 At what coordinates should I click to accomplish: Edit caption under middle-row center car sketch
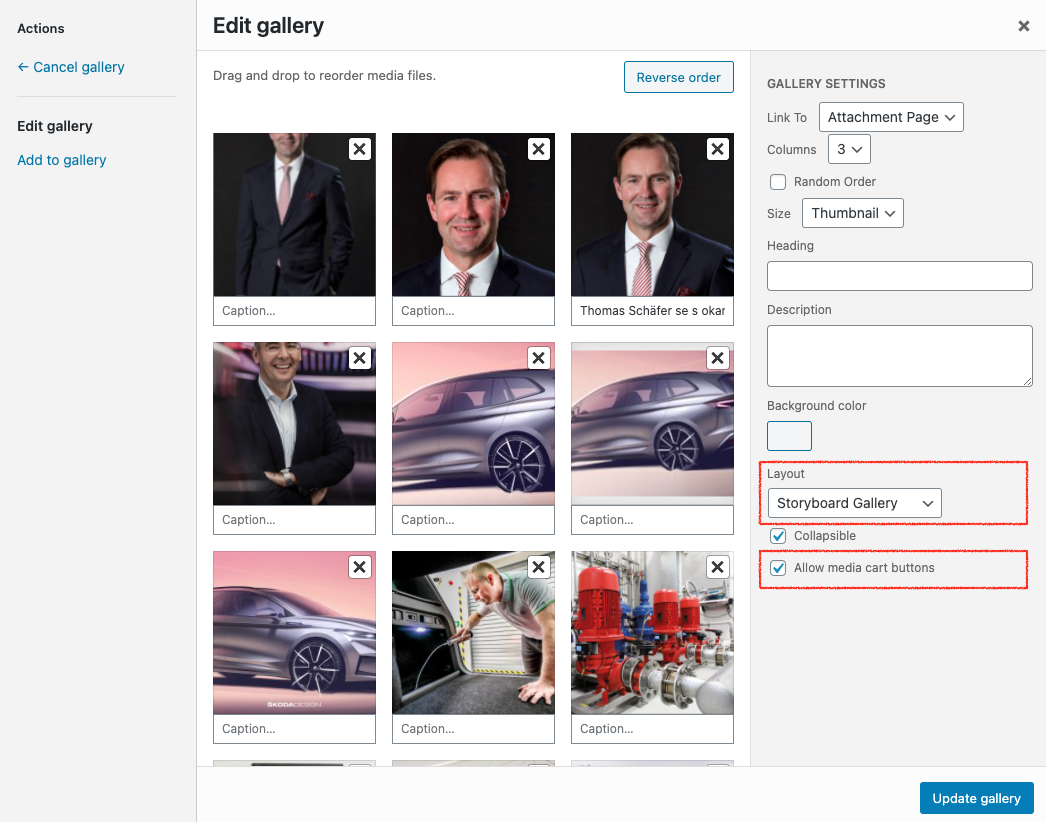point(473,520)
